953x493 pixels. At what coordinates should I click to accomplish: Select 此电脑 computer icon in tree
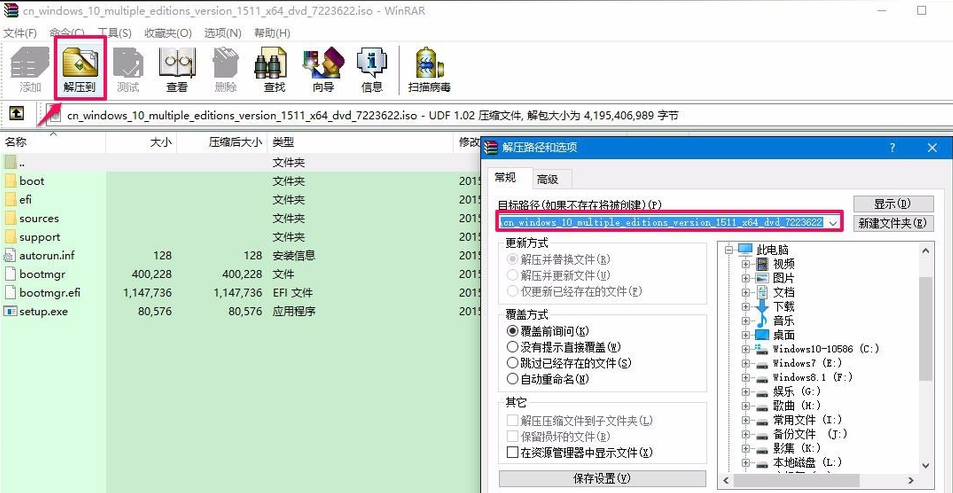[745, 249]
